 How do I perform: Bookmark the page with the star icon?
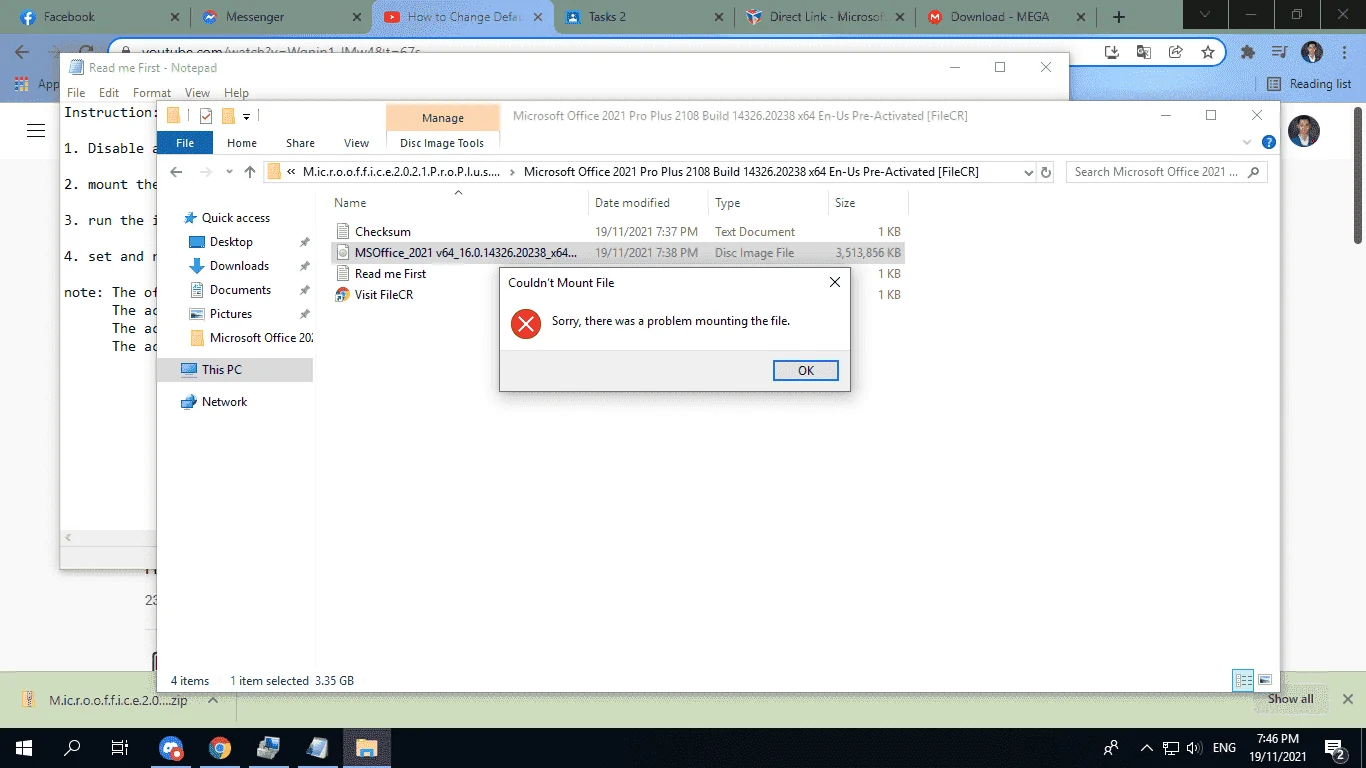coord(1208,52)
